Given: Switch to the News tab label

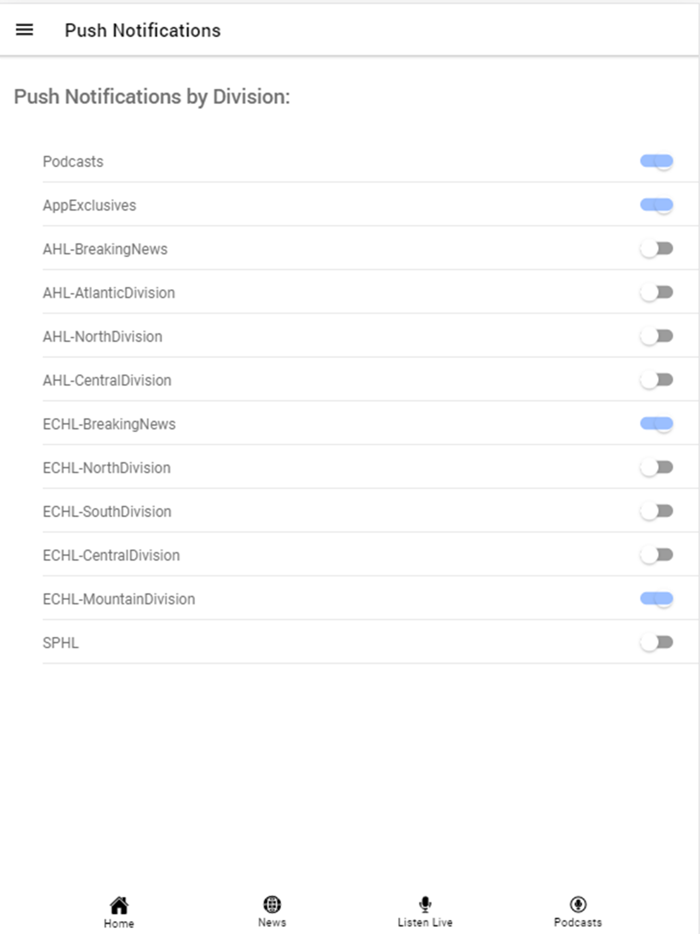Looking at the screenshot, I should coord(272,922).
